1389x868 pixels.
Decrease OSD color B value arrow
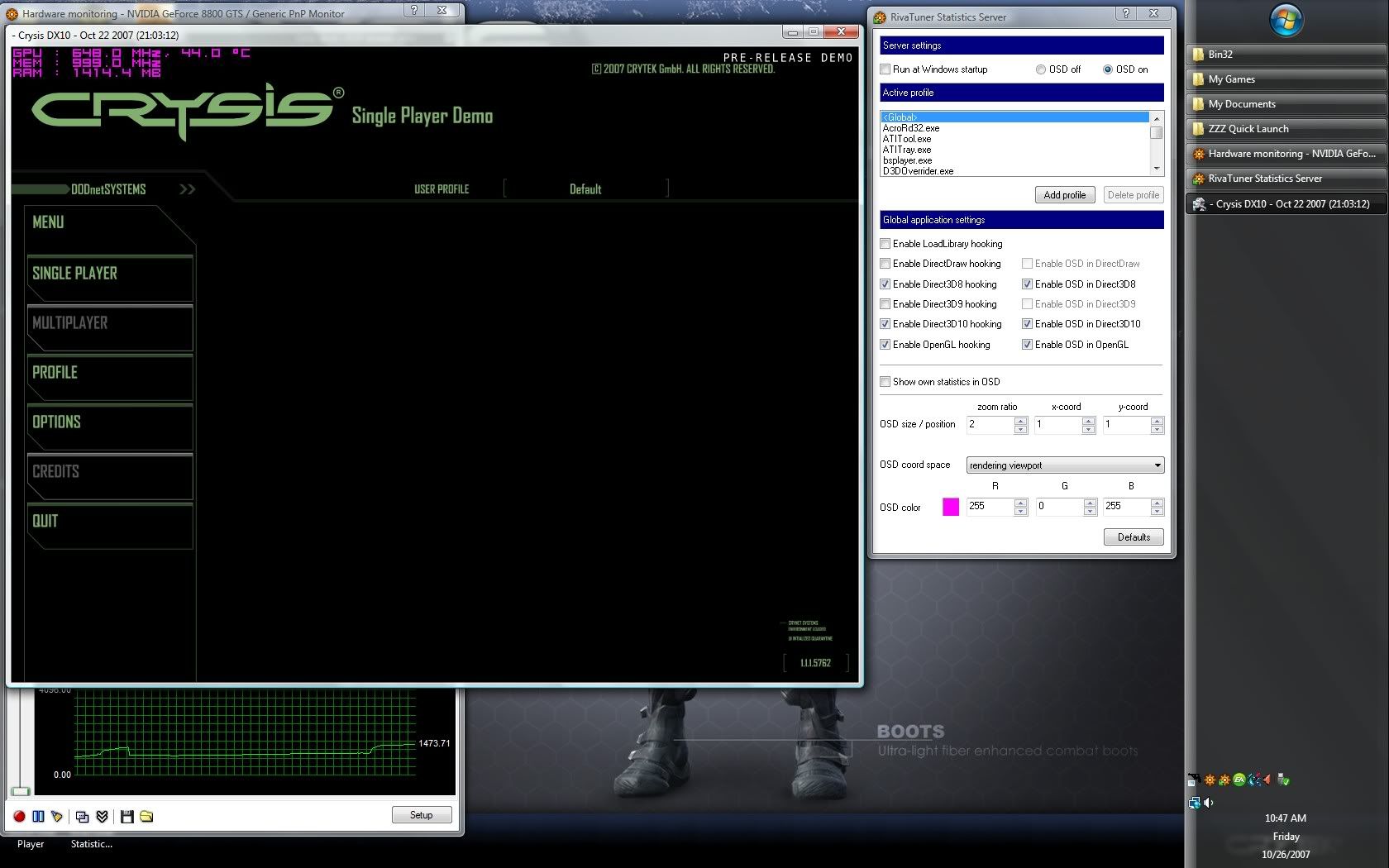pos(1157,511)
